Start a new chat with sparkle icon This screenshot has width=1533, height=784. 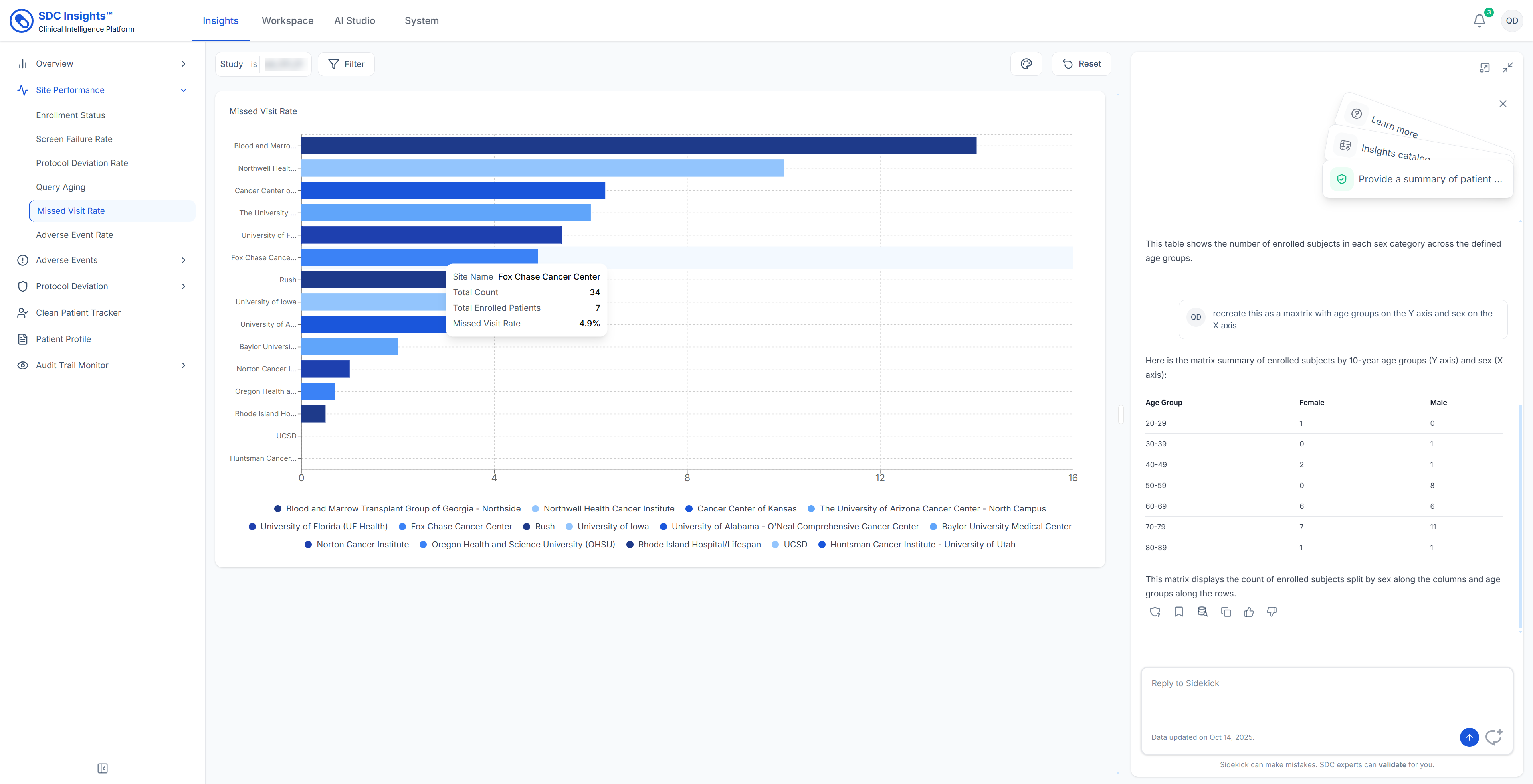(1494, 737)
